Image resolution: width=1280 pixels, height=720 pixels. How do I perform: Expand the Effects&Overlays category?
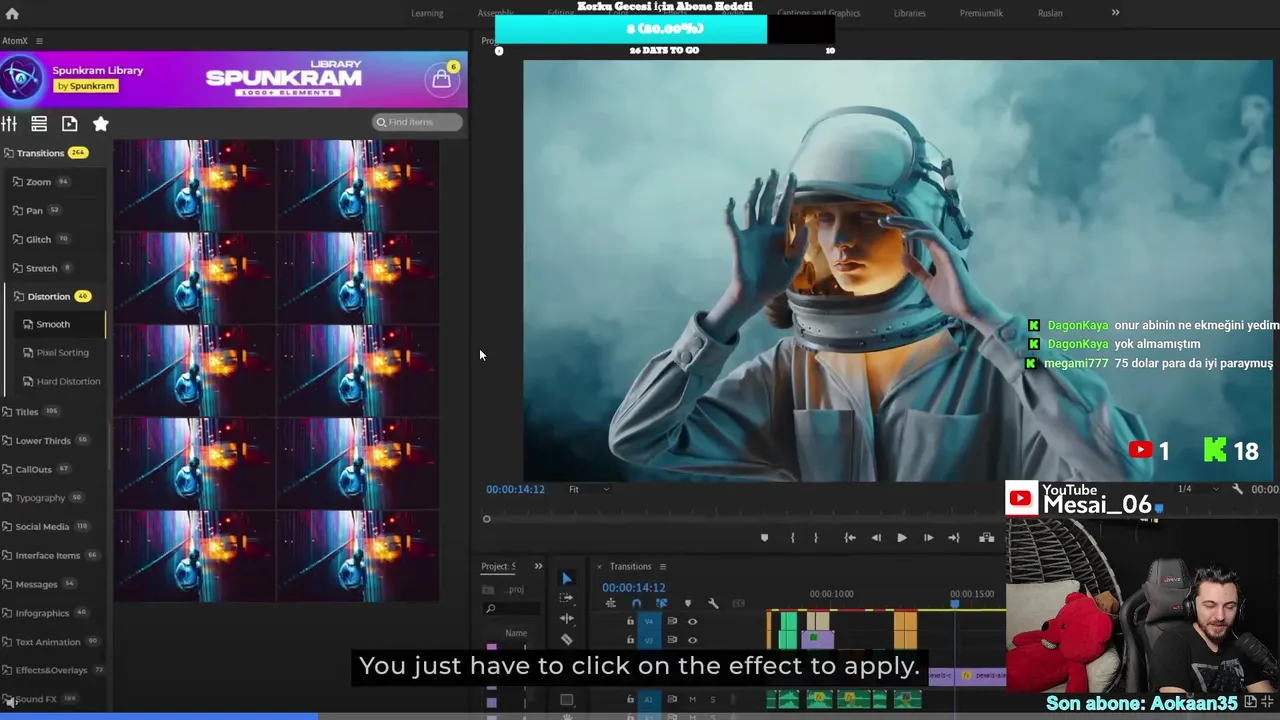click(x=54, y=671)
